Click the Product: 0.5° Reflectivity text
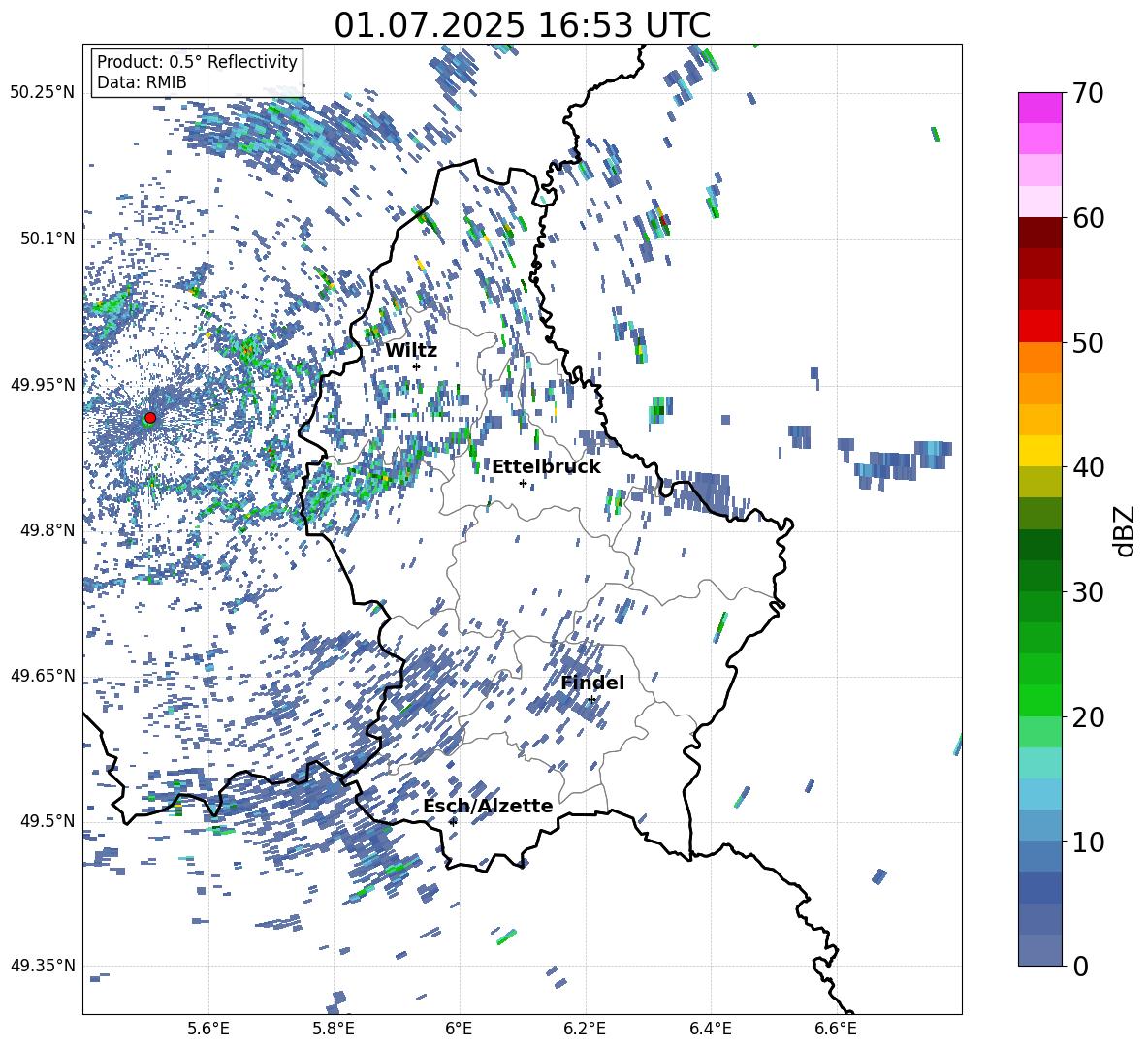 click(x=197, y=61)
